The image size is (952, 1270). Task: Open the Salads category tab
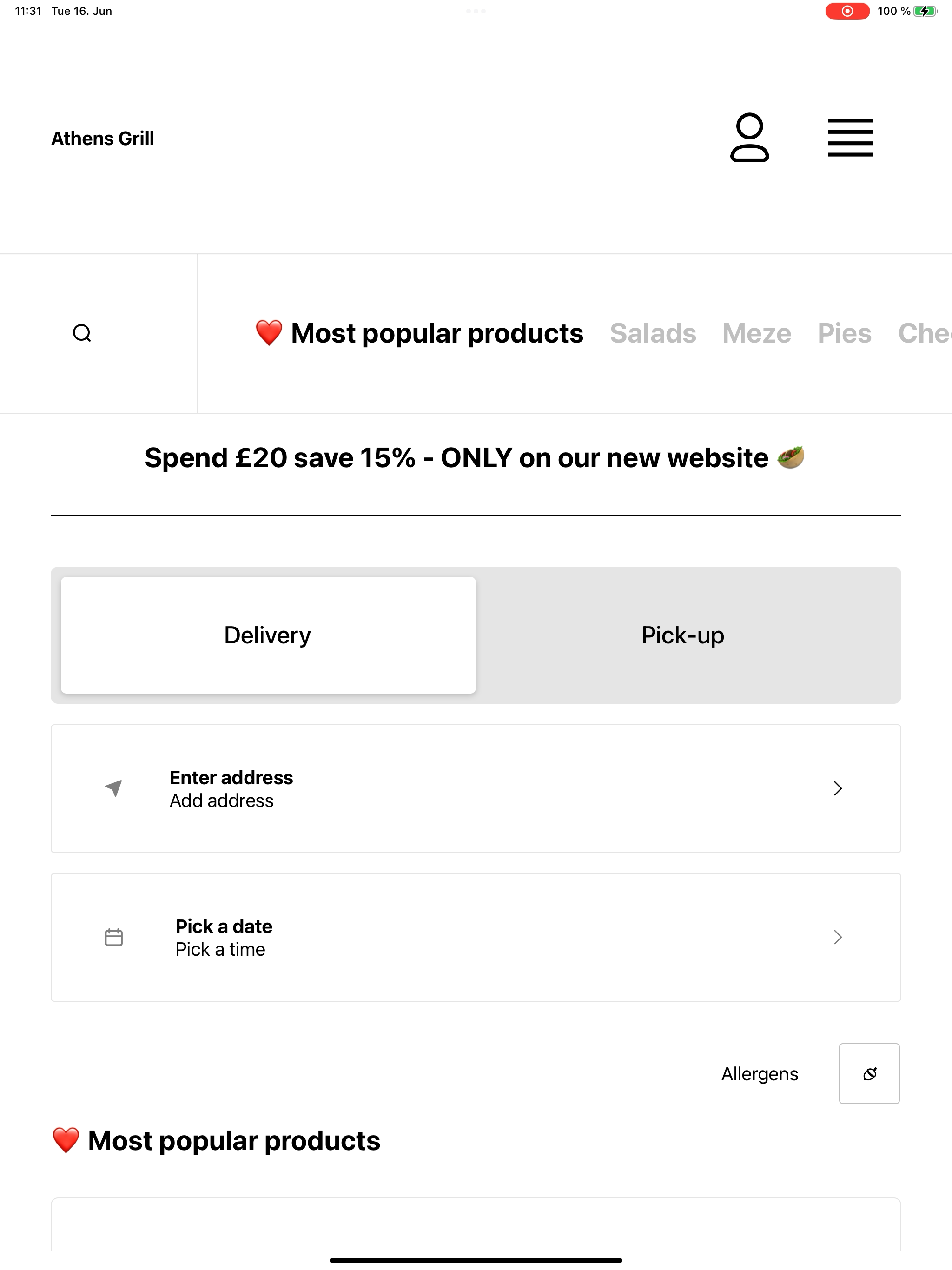pos(653,333)
